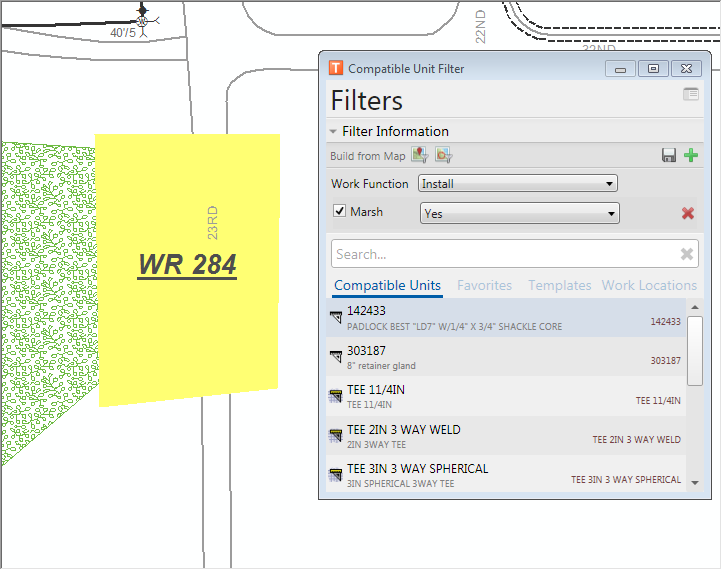
Task: Click the Build from Map label
Action: pos(367,156)
